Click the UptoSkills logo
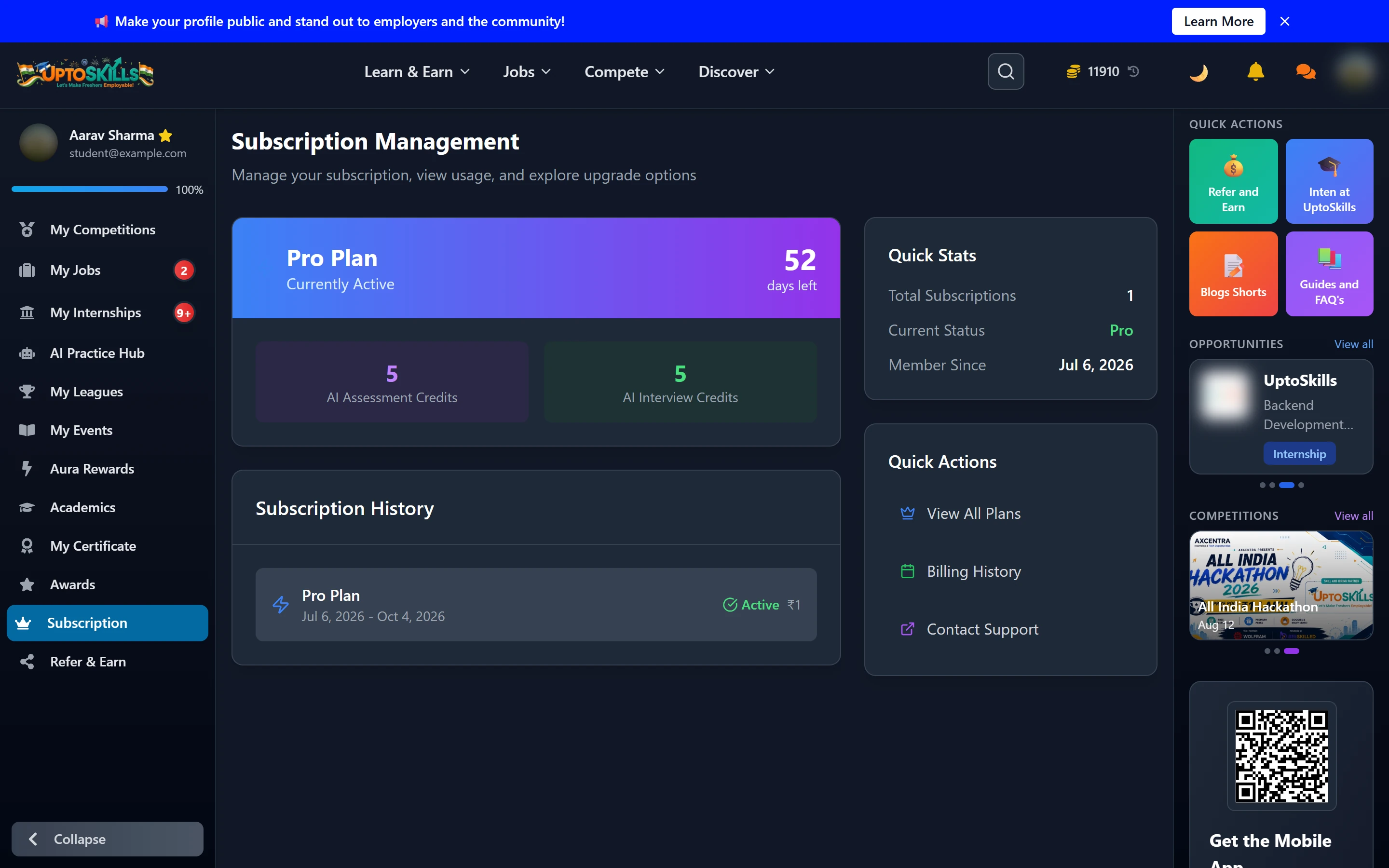 85,73
